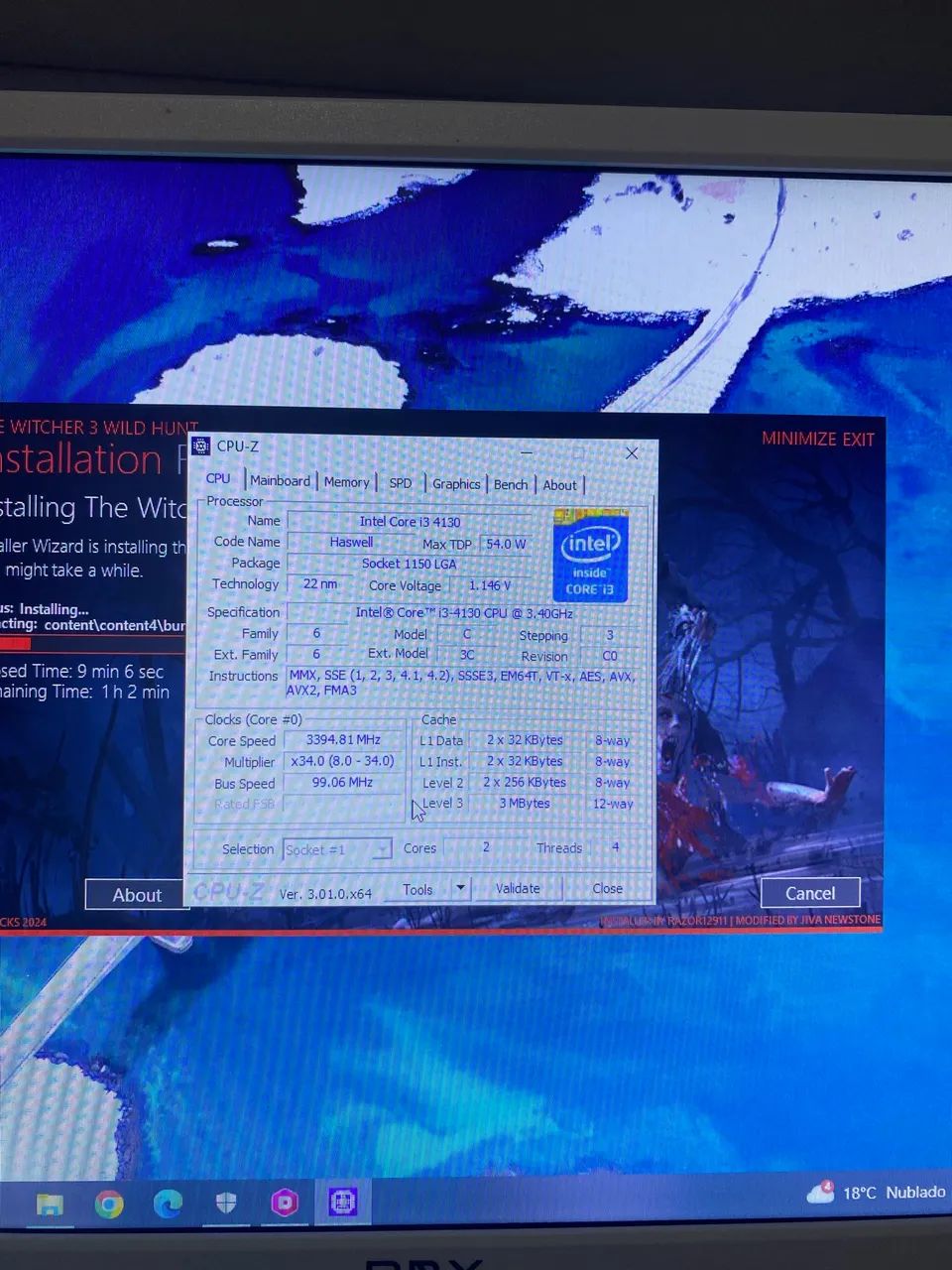Image resolution: width=952 pixels, height=1270 pixels.
Task: Click the Intel Core i3 logo
Action: (590, 557)
